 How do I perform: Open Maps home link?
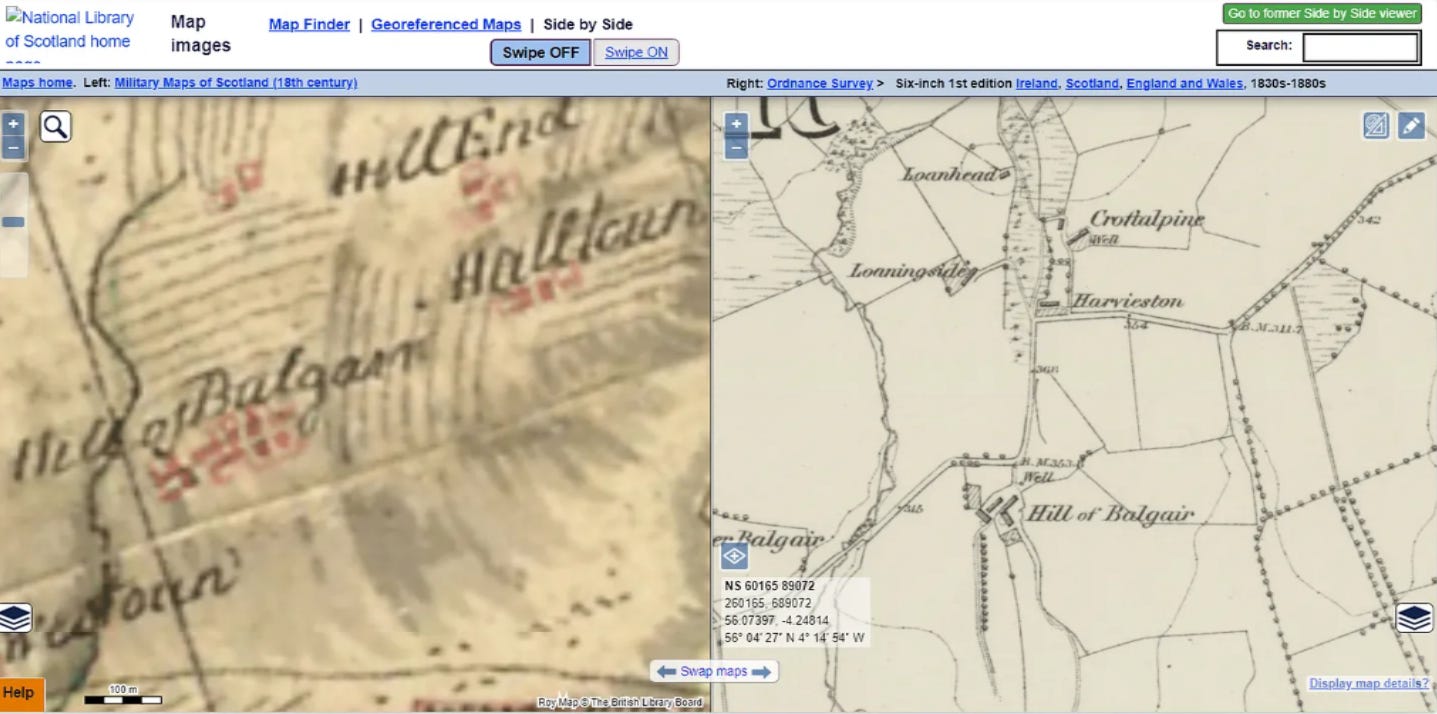click(x=37, y=83)
